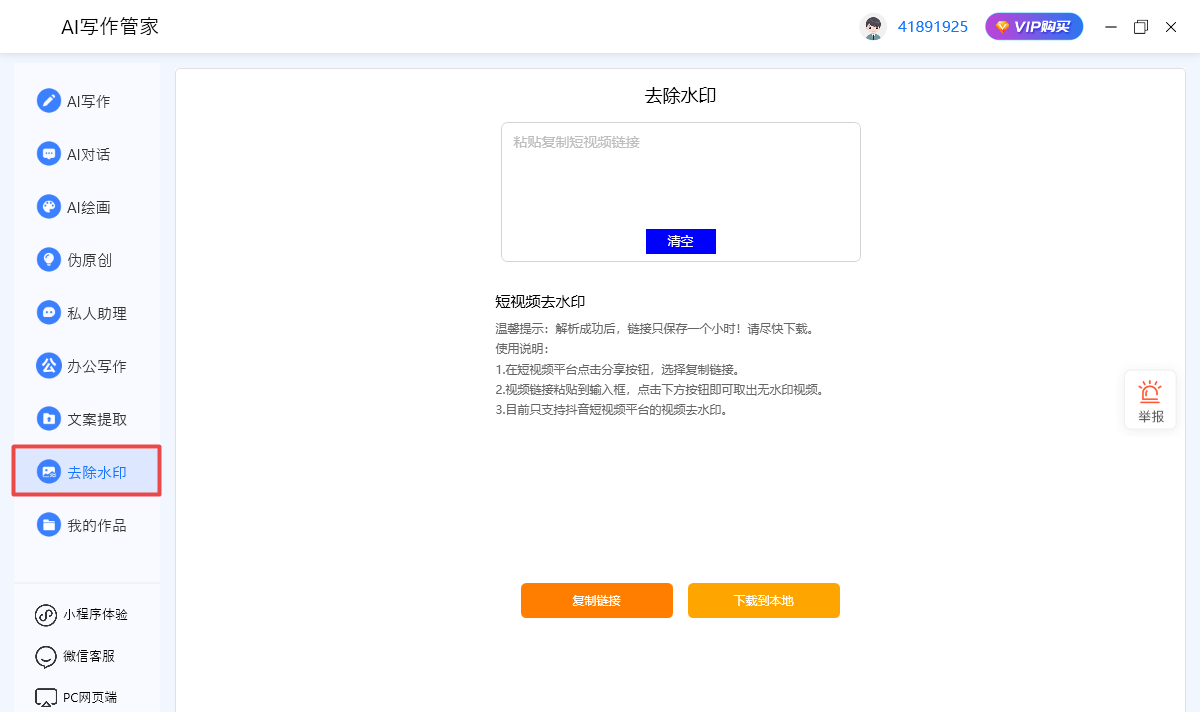Open the 小程序体验 link

pyautogui.click(x=82, y=615)
